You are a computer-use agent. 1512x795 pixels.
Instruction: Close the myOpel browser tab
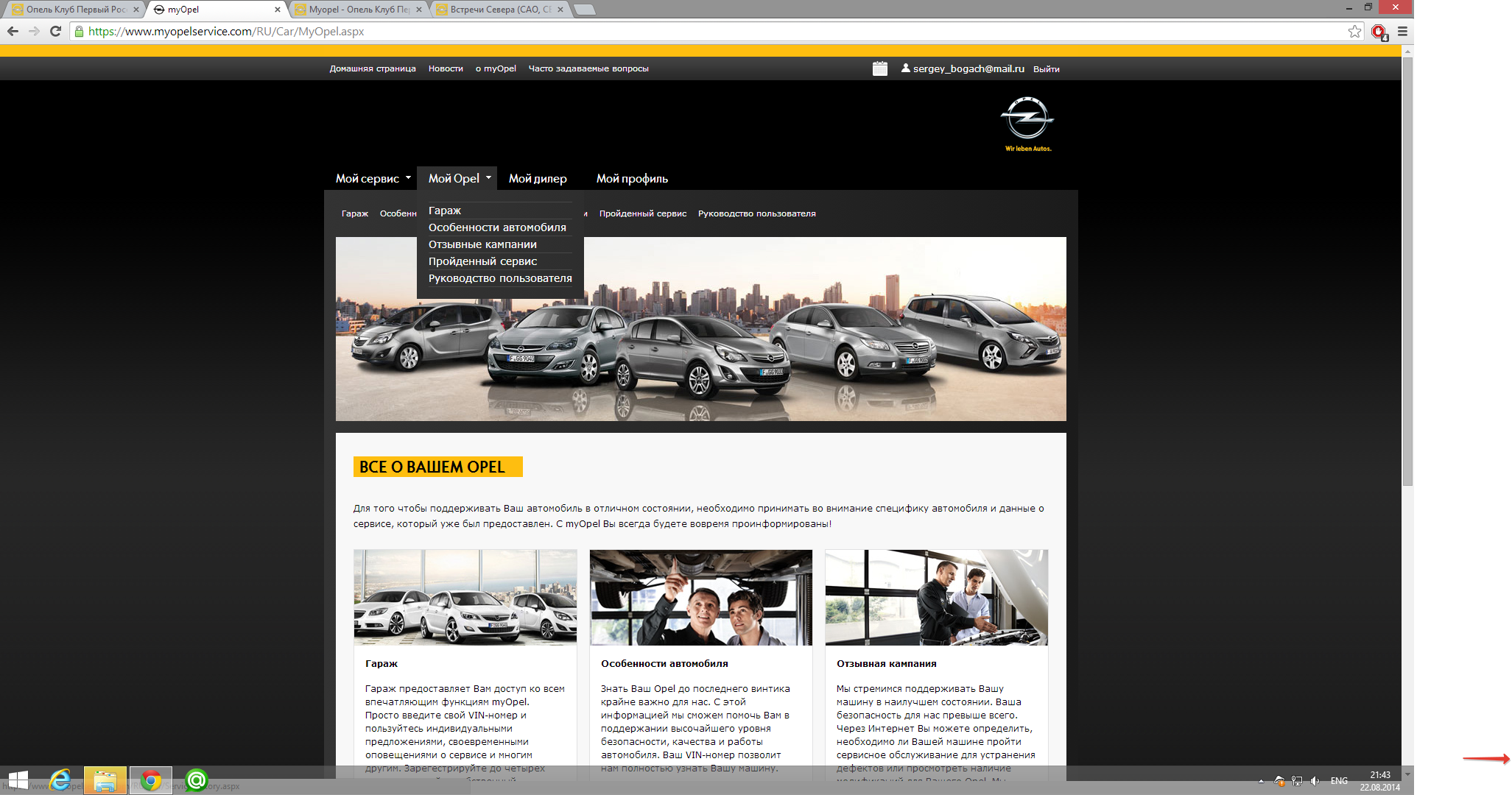click(278, 10)
